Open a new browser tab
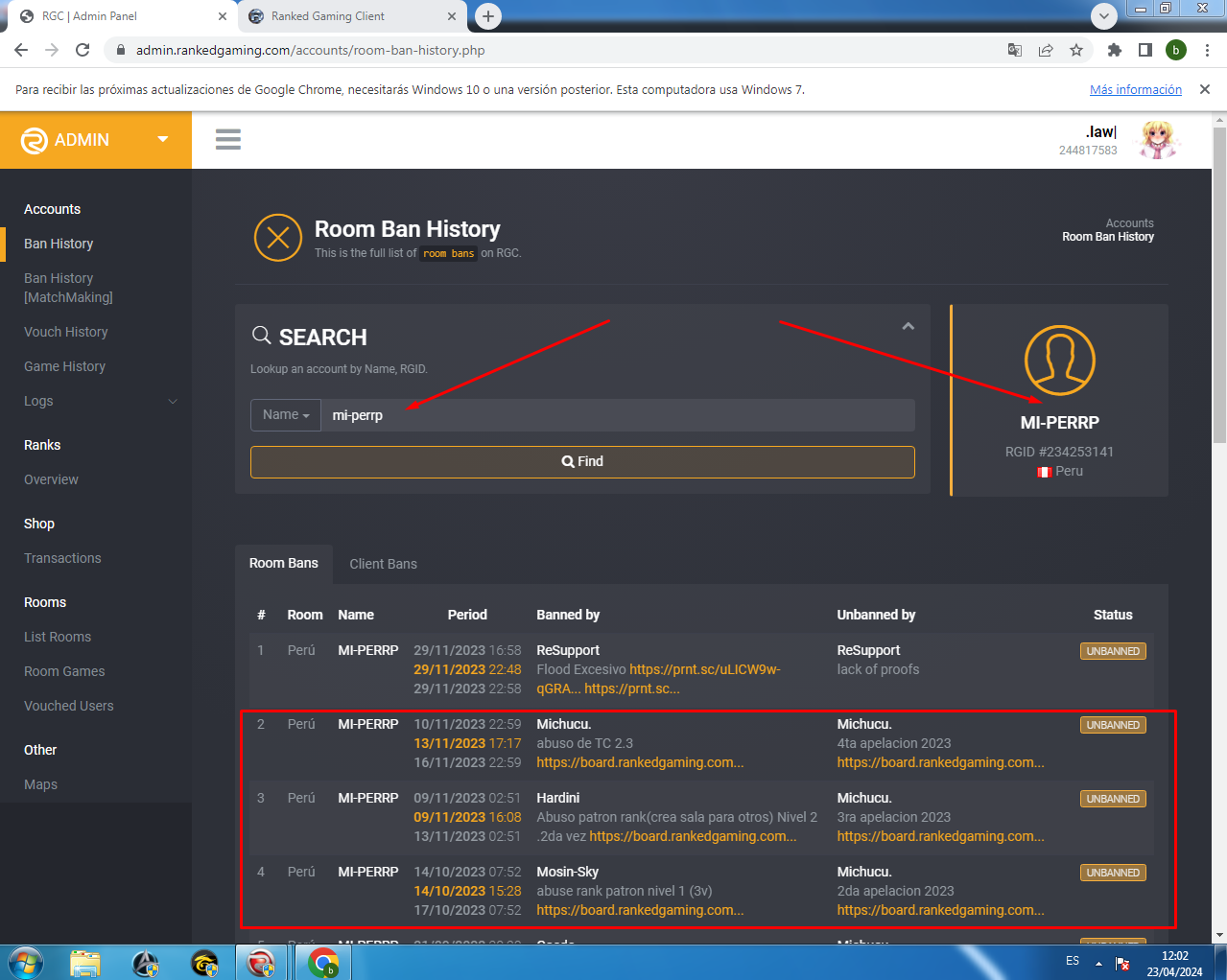Screen dimensions: 1227x980 pyautogui.click(x=488, y=15)
